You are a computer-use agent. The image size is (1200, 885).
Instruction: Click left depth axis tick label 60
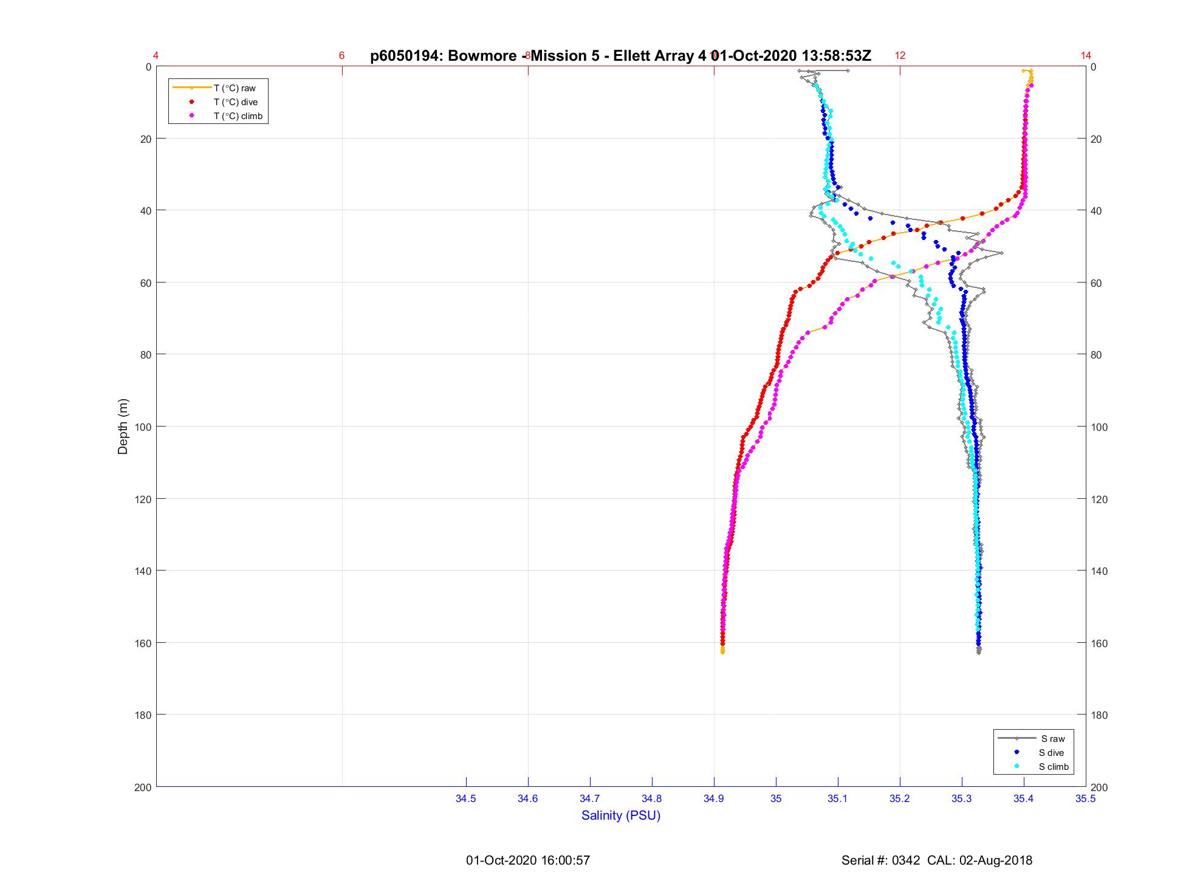pos(145,283)
